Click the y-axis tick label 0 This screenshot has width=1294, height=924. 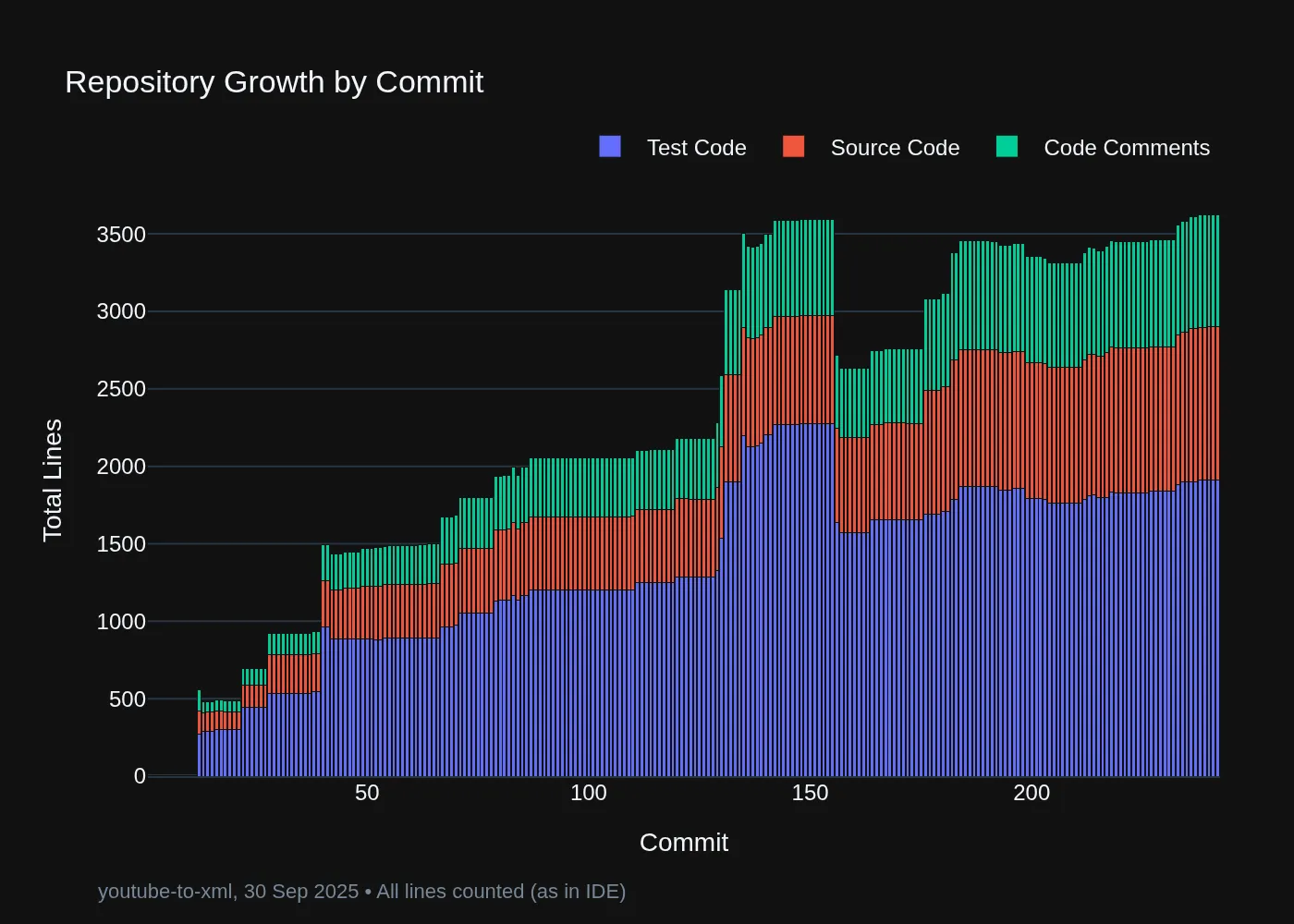(140, 776)
